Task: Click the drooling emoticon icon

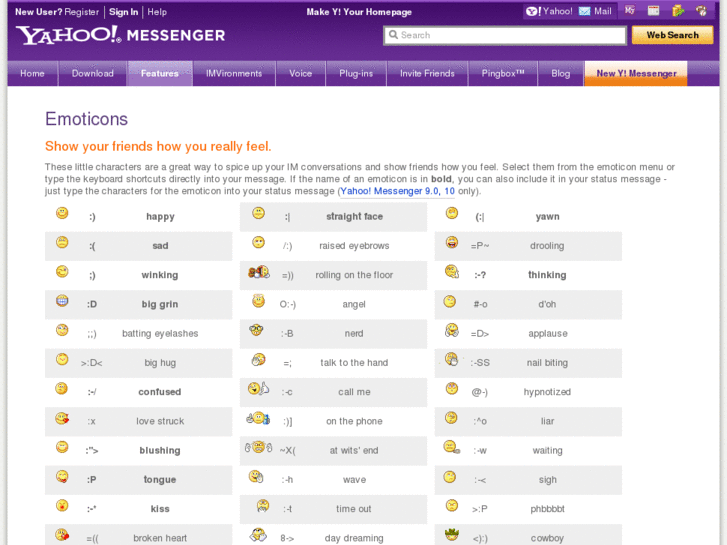Action: [x=452, y=242]
